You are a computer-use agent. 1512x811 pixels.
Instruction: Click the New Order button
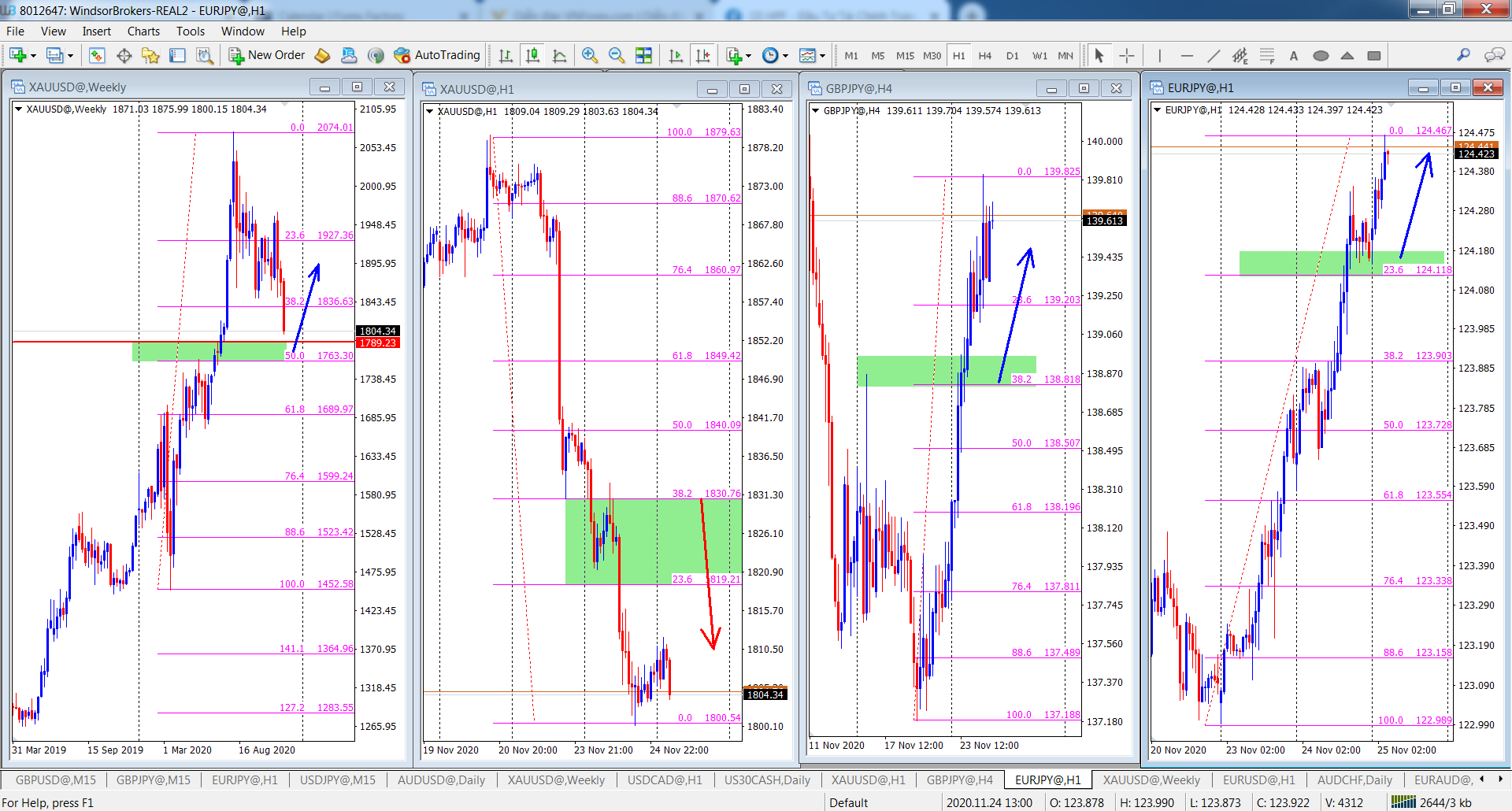pyautogui.click(x=267, y=55)
